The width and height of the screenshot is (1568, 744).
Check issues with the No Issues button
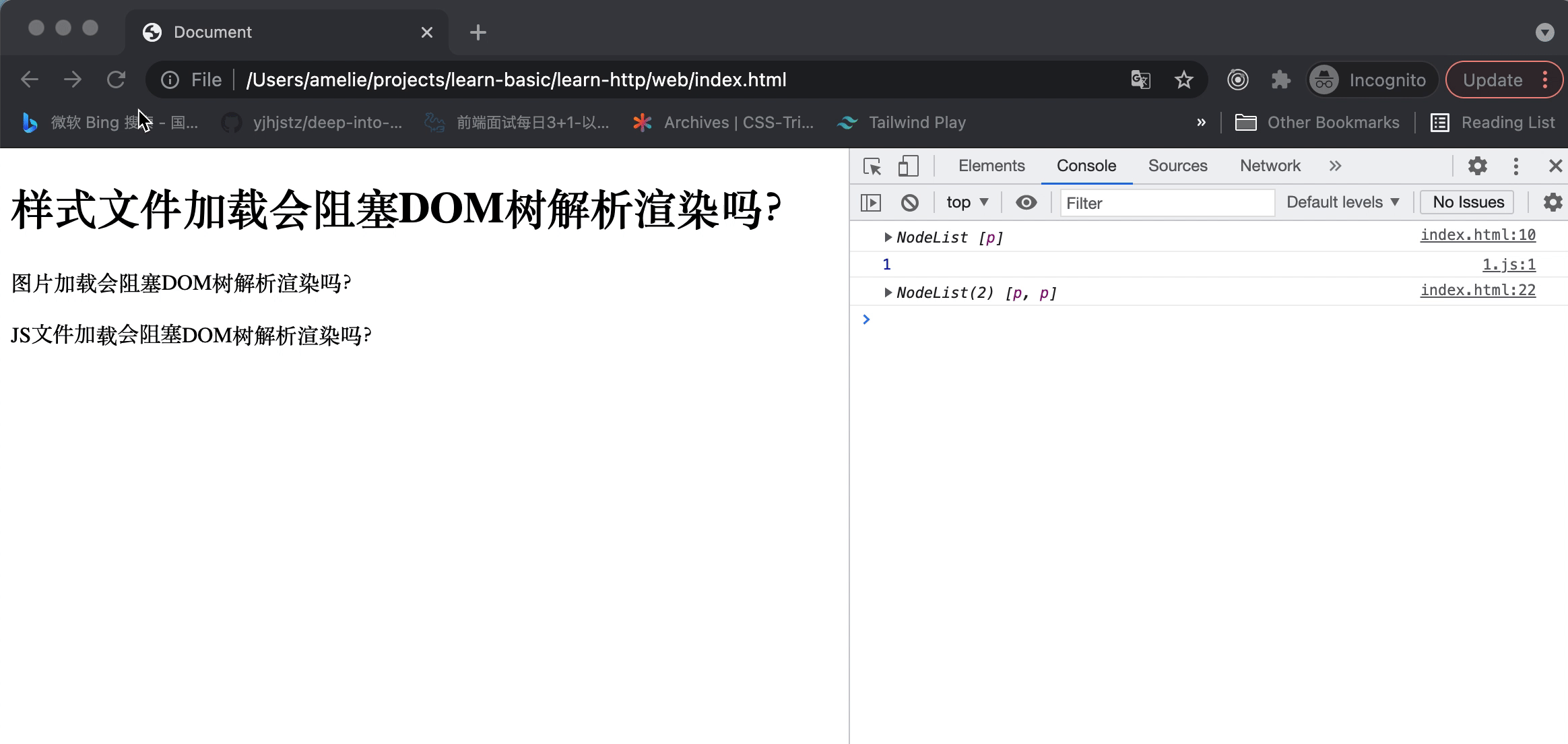point(1466,201)
